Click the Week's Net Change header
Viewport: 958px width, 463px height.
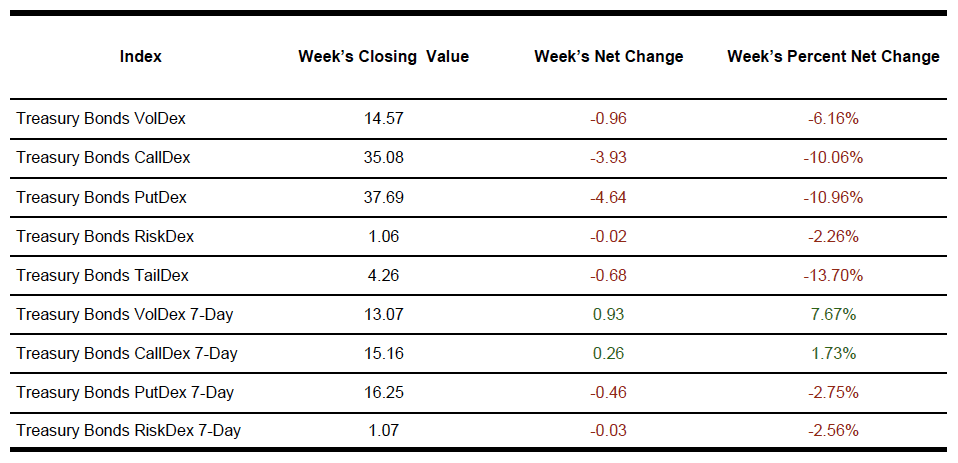click(x=608, y=57)
